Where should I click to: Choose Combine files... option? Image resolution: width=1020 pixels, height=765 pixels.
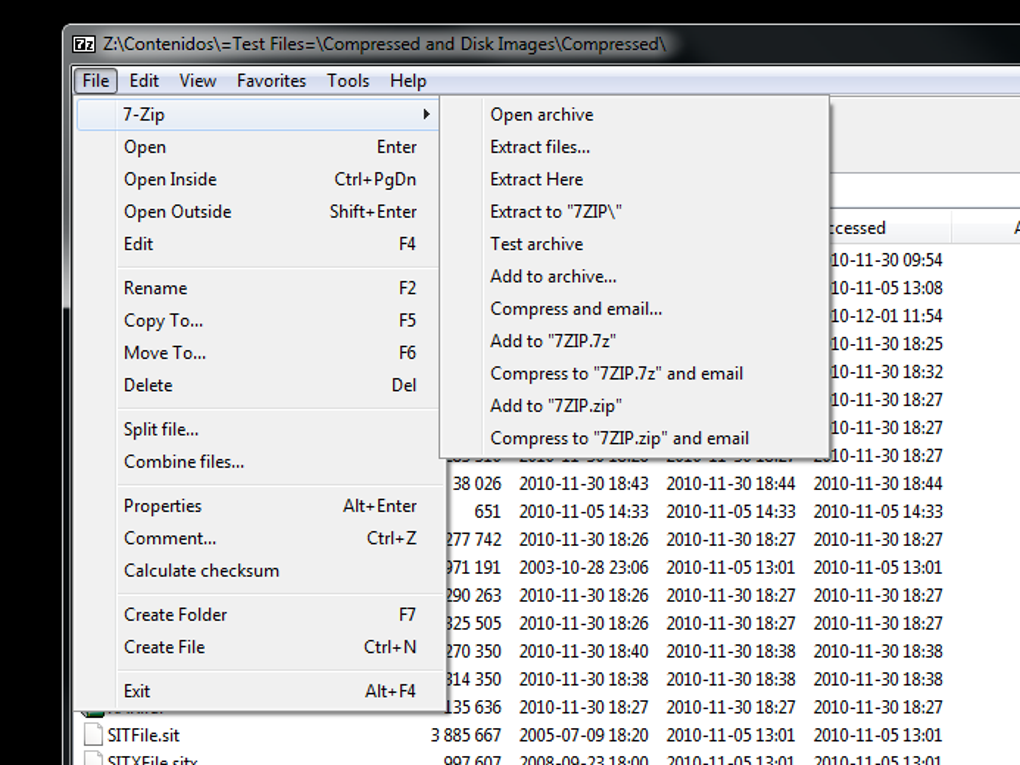tap(258, 462)
